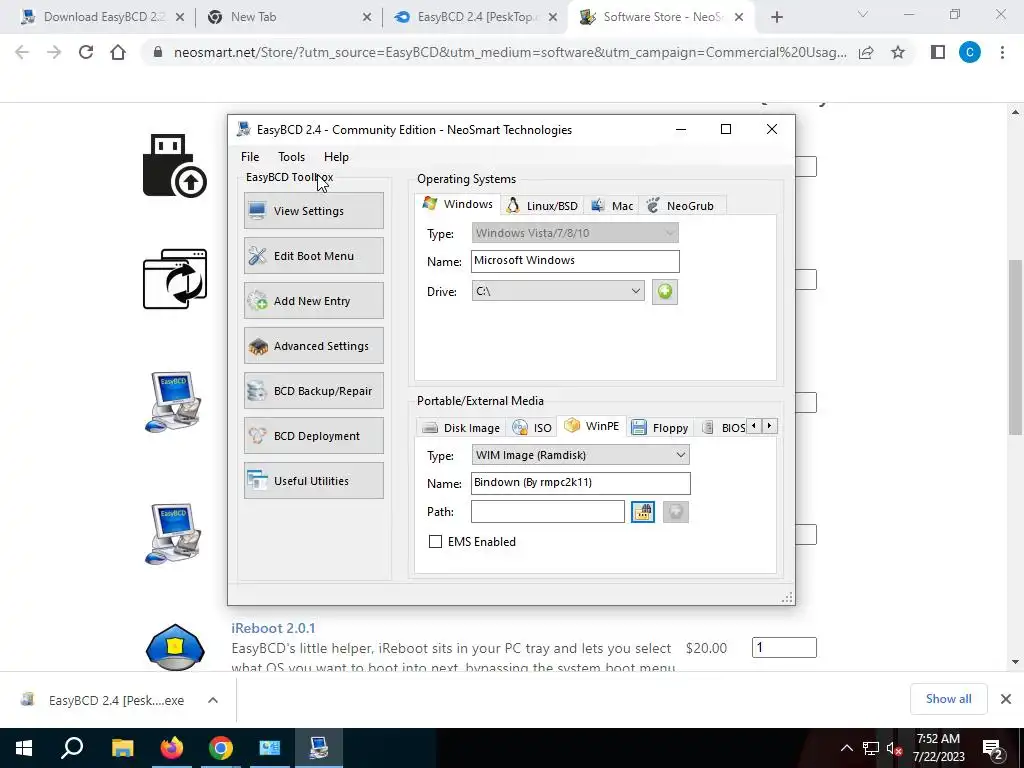Open the Chrome profile avatar
Screen dimensions: 1024x768
[970, 52]
